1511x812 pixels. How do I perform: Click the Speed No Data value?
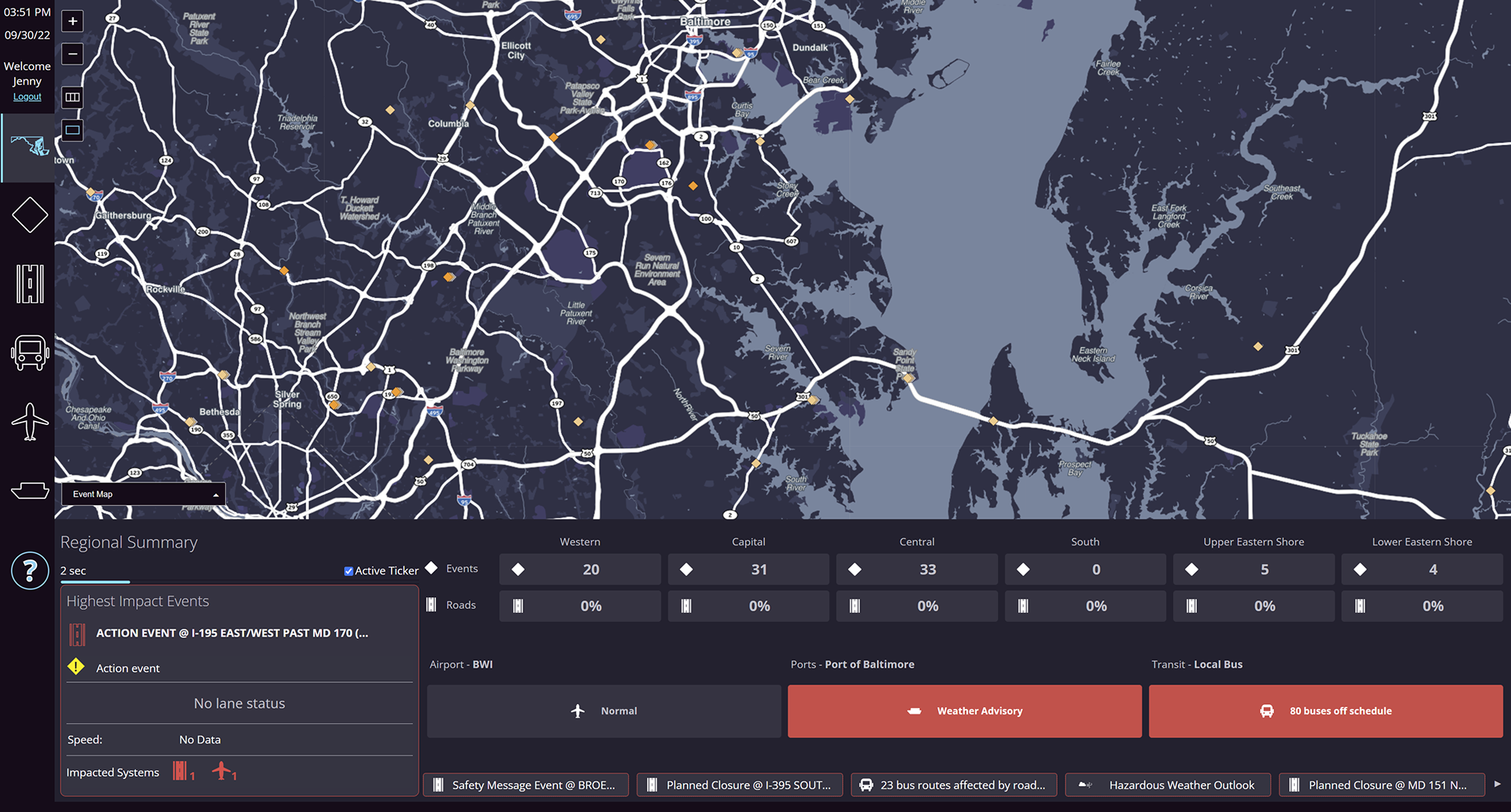pos(200,740)
